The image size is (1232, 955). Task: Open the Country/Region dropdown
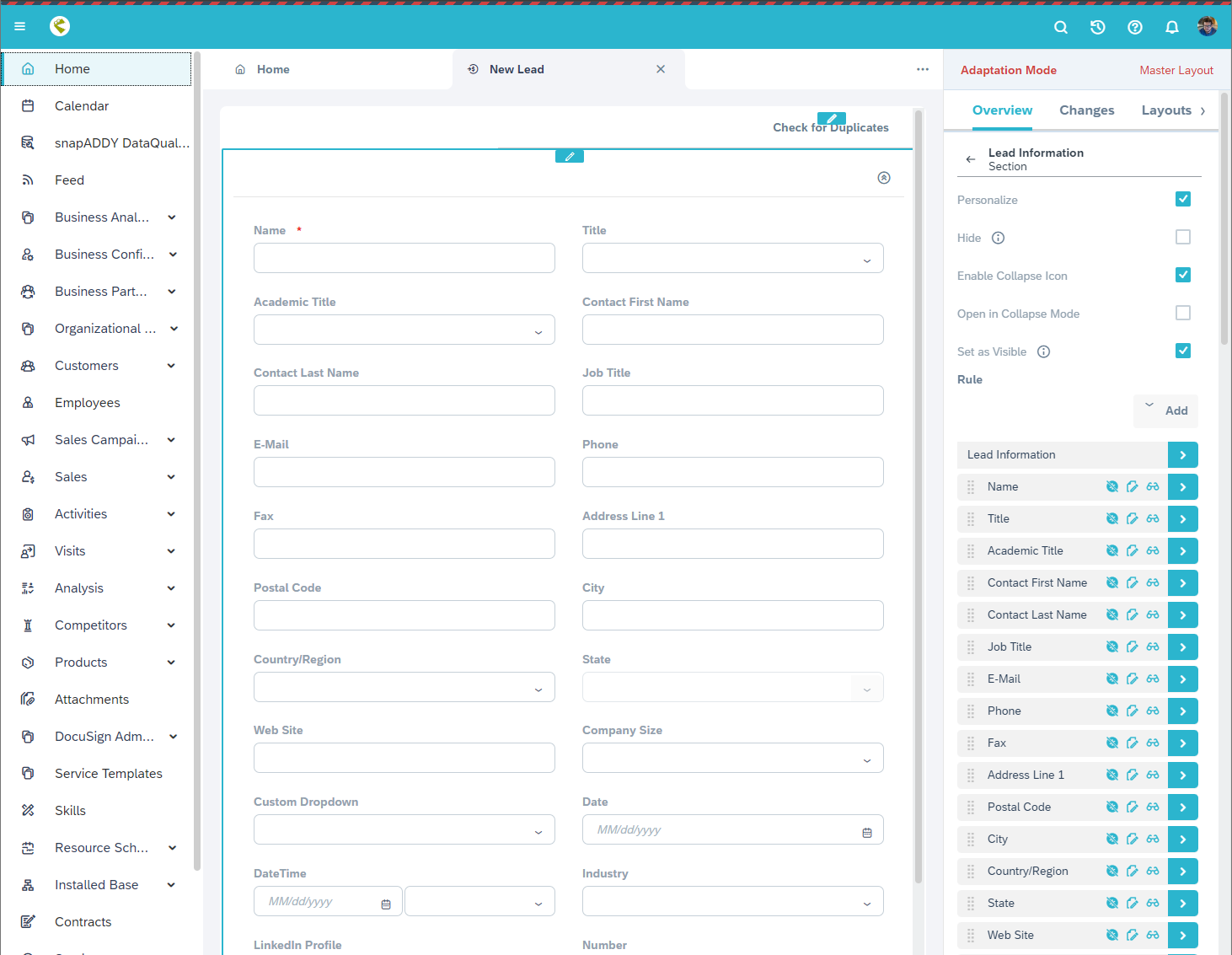(538, 687)
